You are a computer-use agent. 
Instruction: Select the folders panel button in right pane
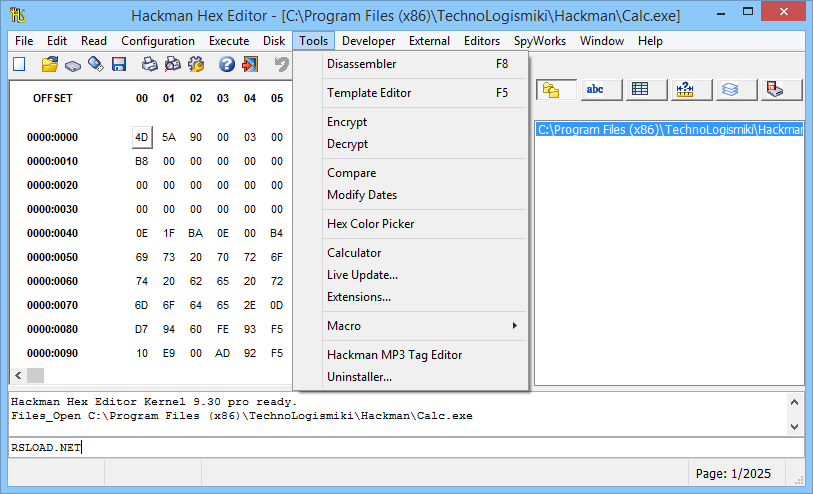[x=556, y=90]
